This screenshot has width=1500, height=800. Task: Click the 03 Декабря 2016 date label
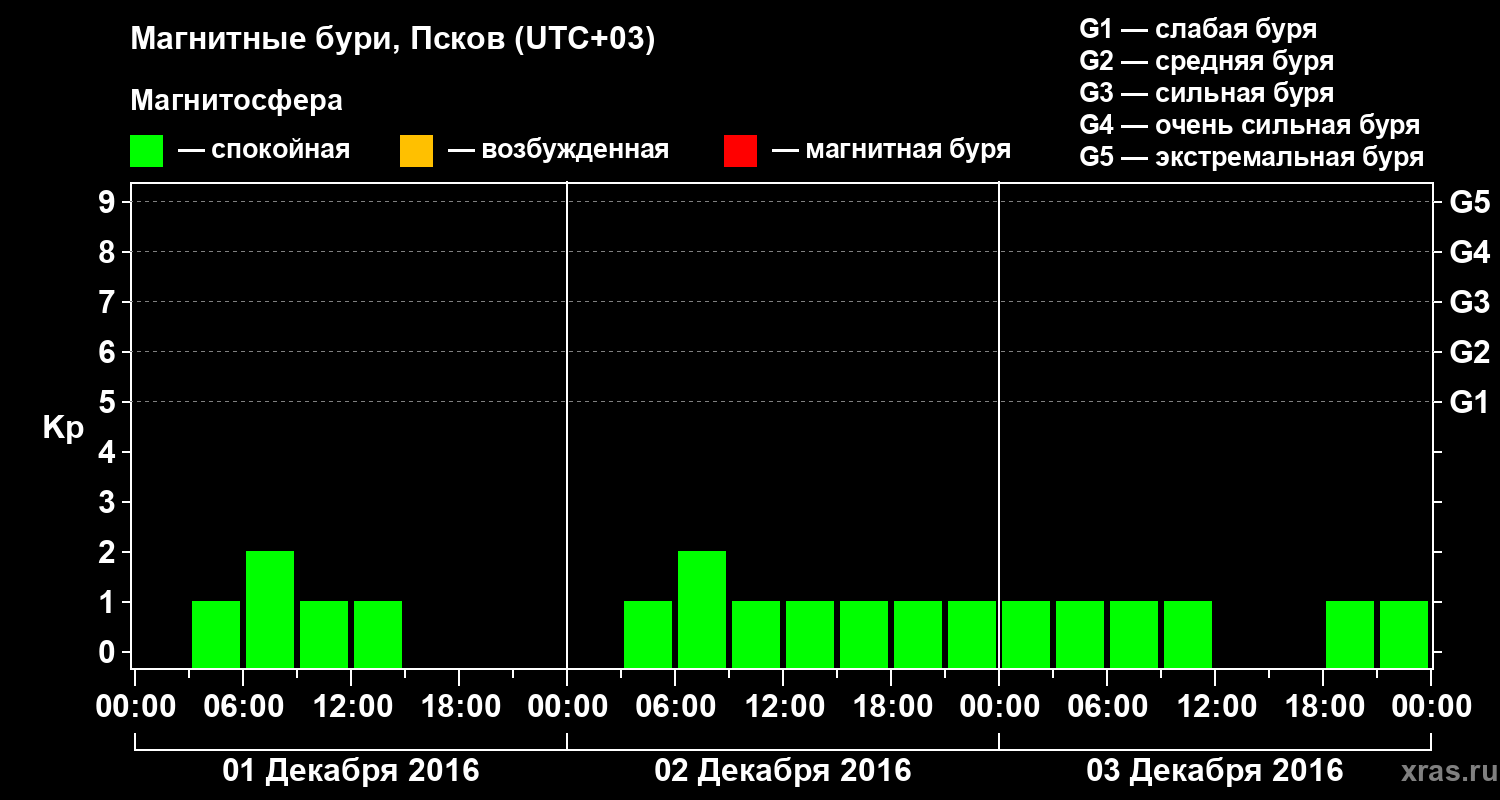[x=1215, y=771]
